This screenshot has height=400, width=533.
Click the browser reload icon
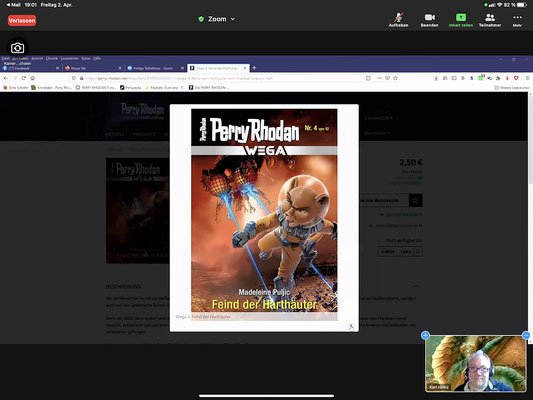coord(24,78)
